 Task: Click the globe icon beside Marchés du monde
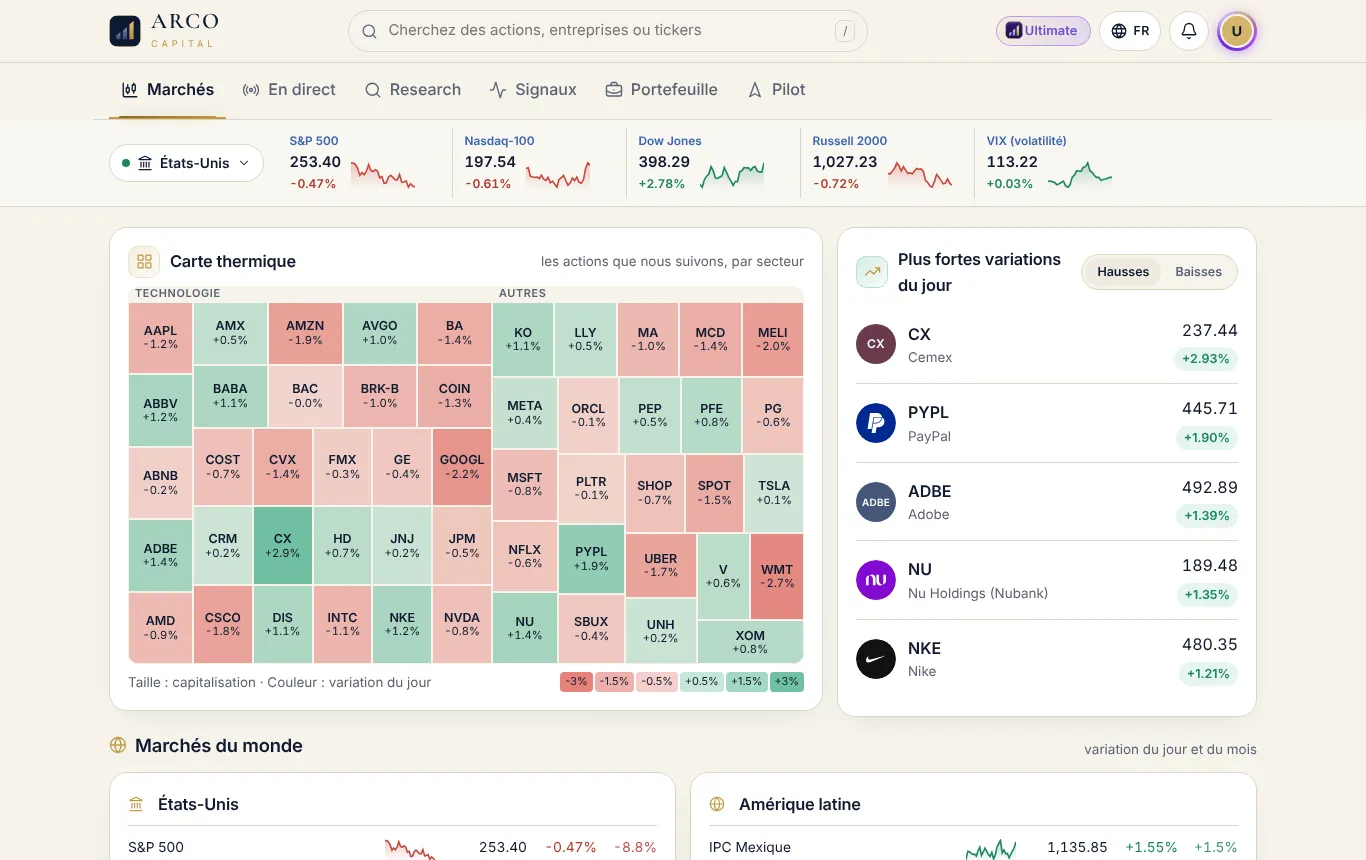pyautogui.click(x=118, y=746)
